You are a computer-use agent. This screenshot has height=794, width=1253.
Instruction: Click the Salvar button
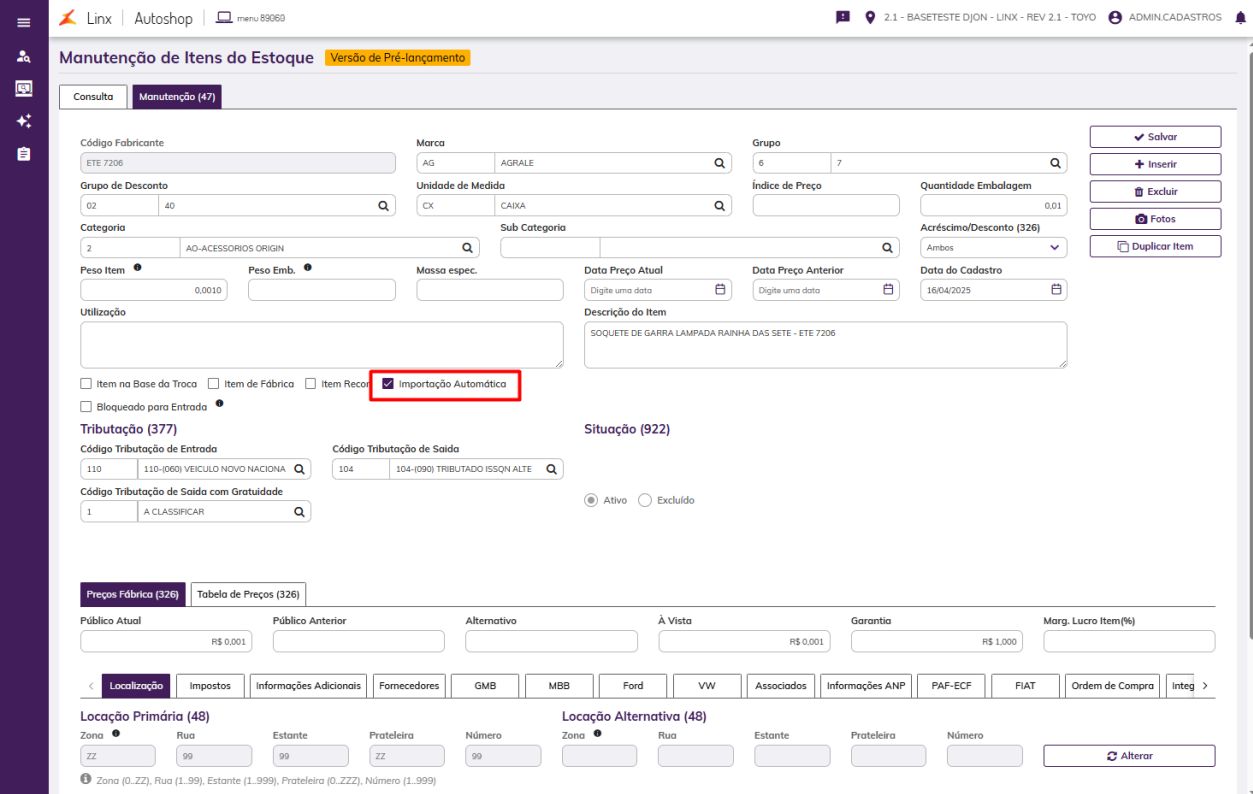pos(1155,137)
